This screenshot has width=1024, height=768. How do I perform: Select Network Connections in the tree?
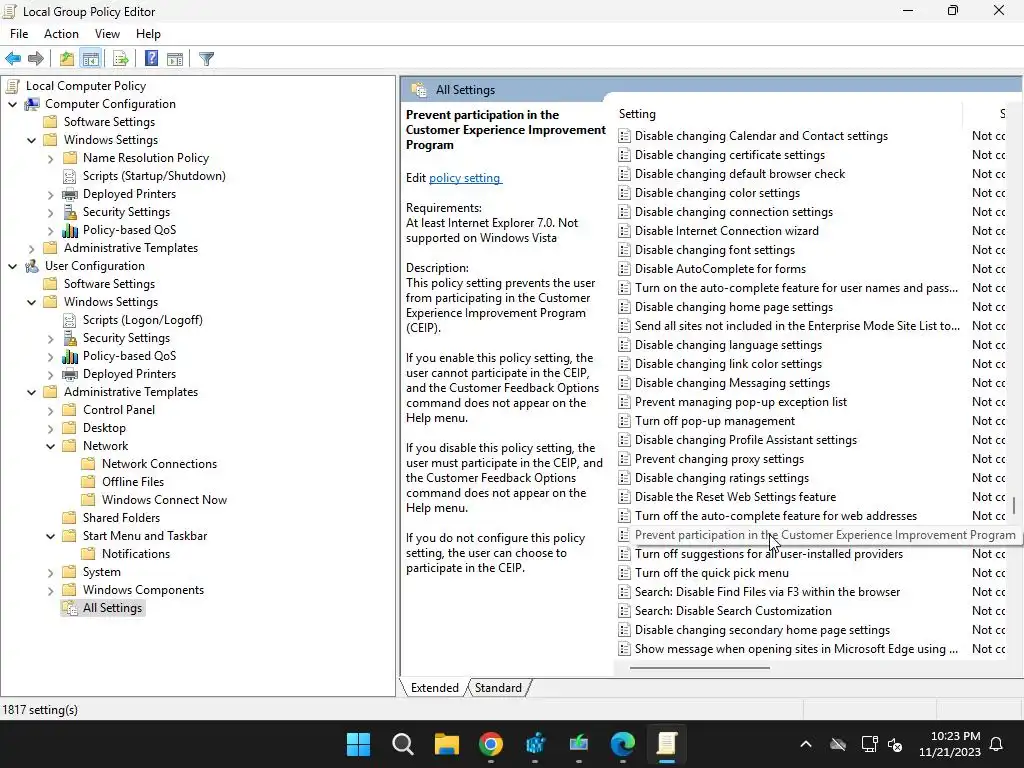(x=159, y=464)
